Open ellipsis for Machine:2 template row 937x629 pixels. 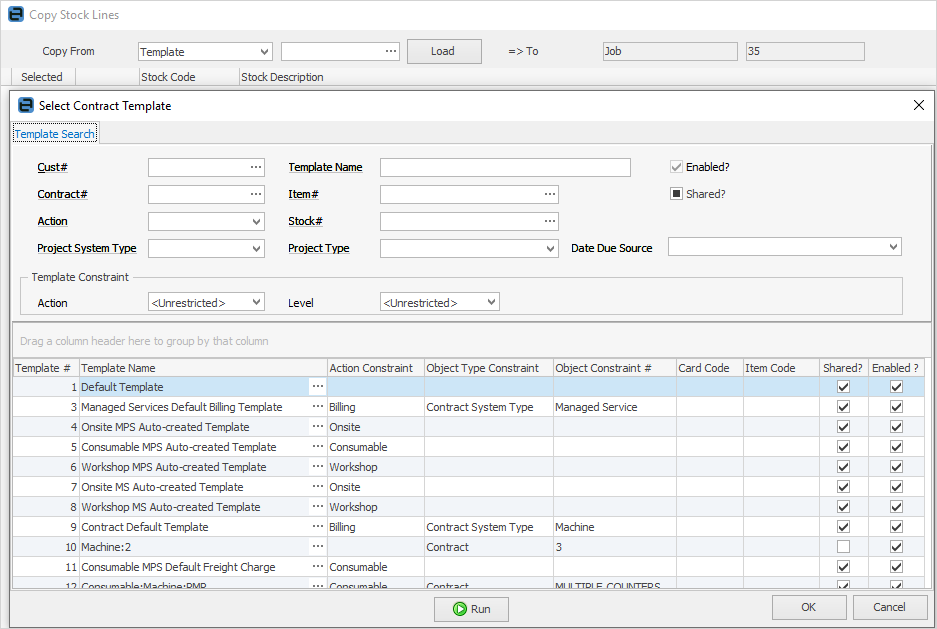pyautogui.click(x=318, y=547)
